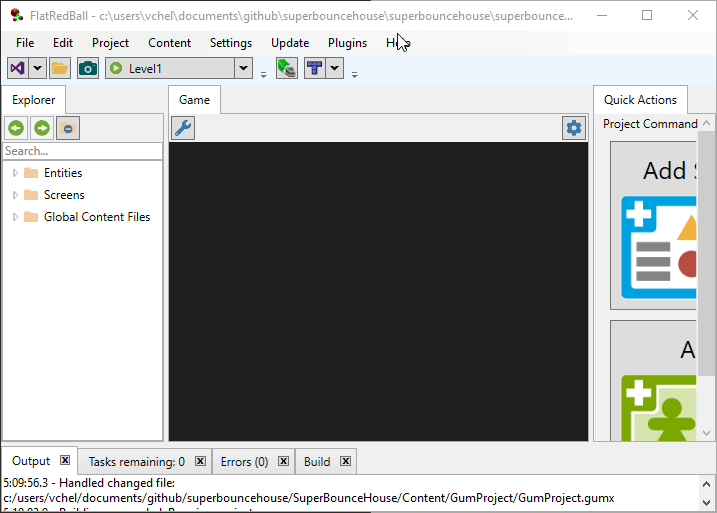Click the camera screenshot toolbar icon
Screen dimensions: 717x513
point(88,69)
